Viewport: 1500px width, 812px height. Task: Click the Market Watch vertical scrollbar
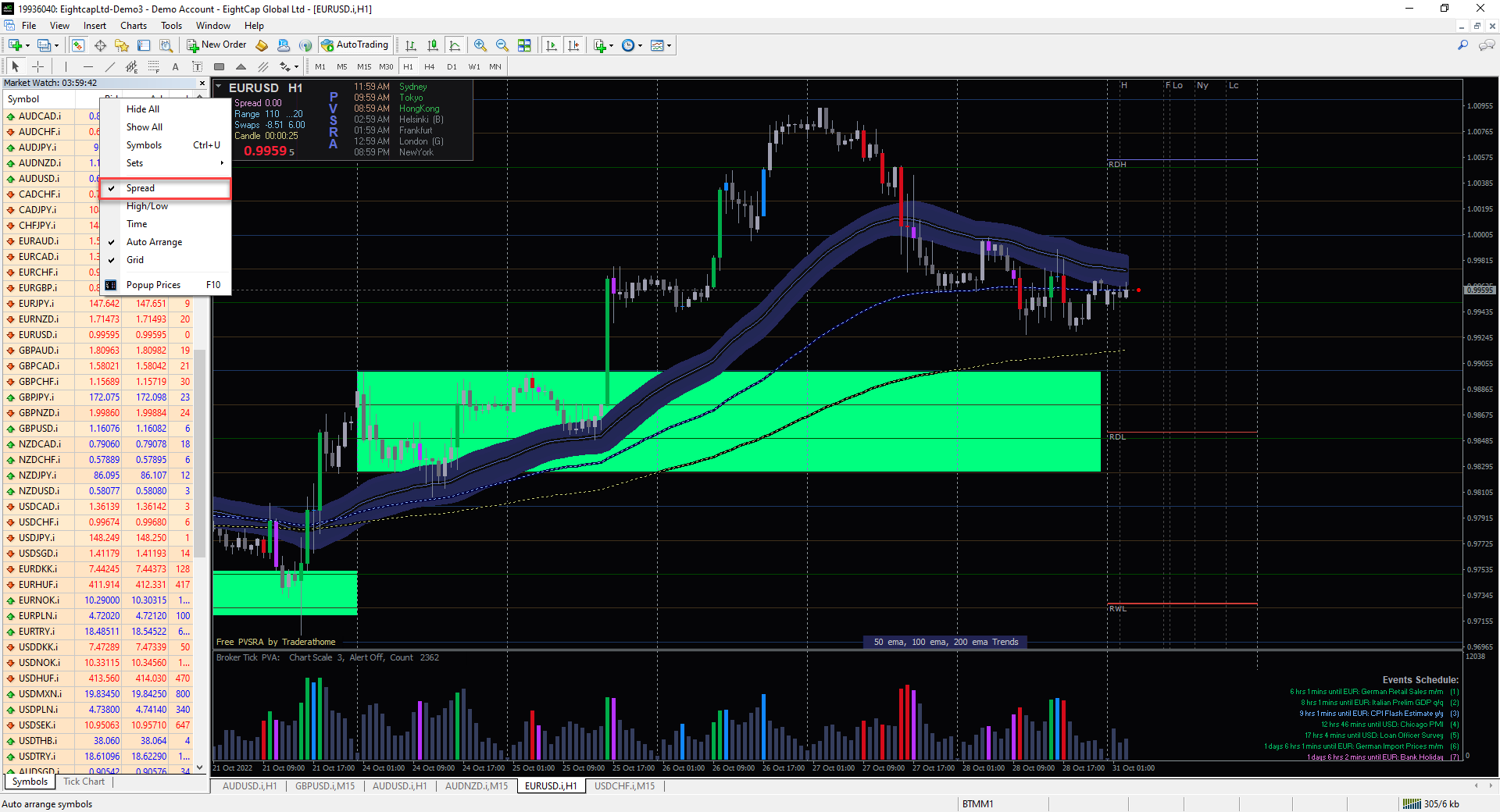pyautogui.click(x=200, y=453)
